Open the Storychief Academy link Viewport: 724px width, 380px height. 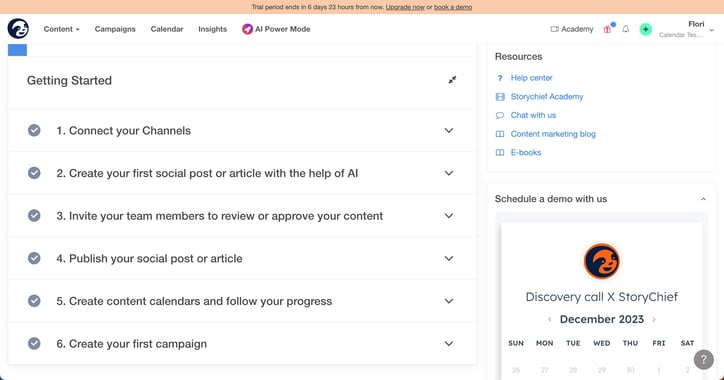click(547, 97)
